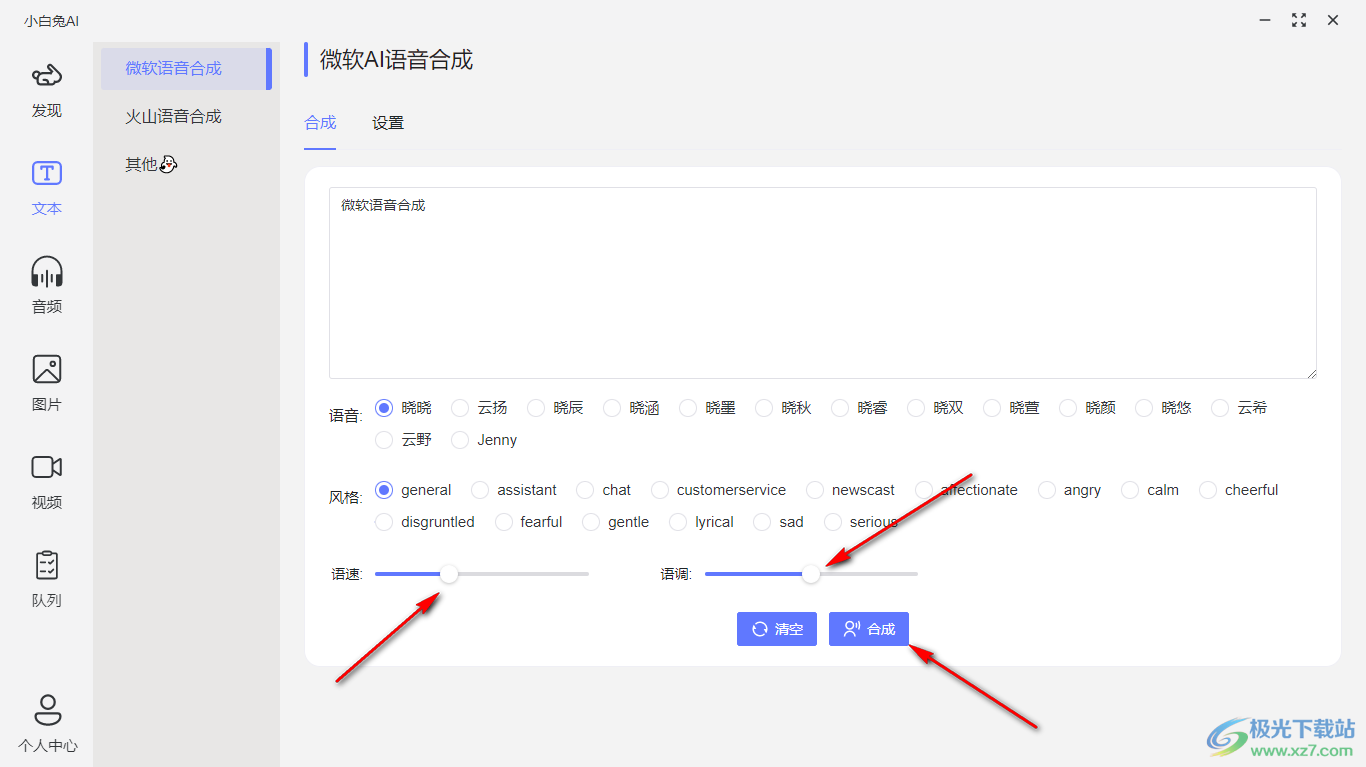Select the lyrical style
The width and height of the screenshot is (1366, 767).
[702, 522]
